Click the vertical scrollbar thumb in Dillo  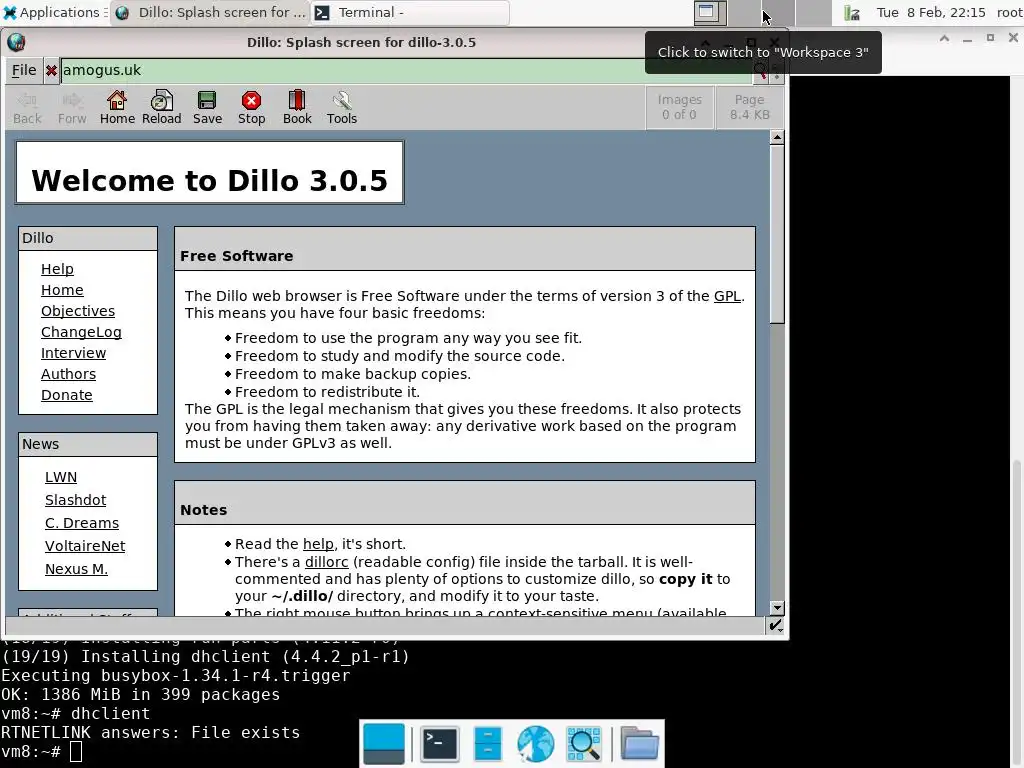[776, 234]
